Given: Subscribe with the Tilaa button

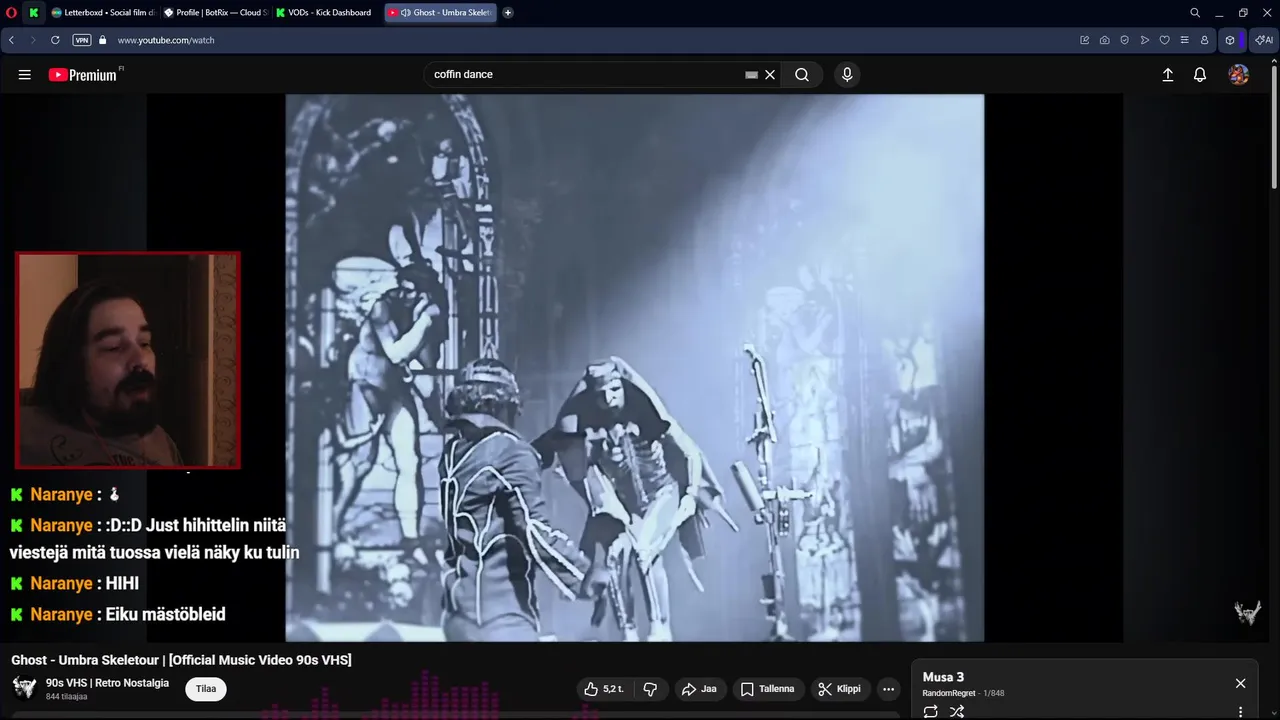Looking at the screenshot, I should (206, 689).
